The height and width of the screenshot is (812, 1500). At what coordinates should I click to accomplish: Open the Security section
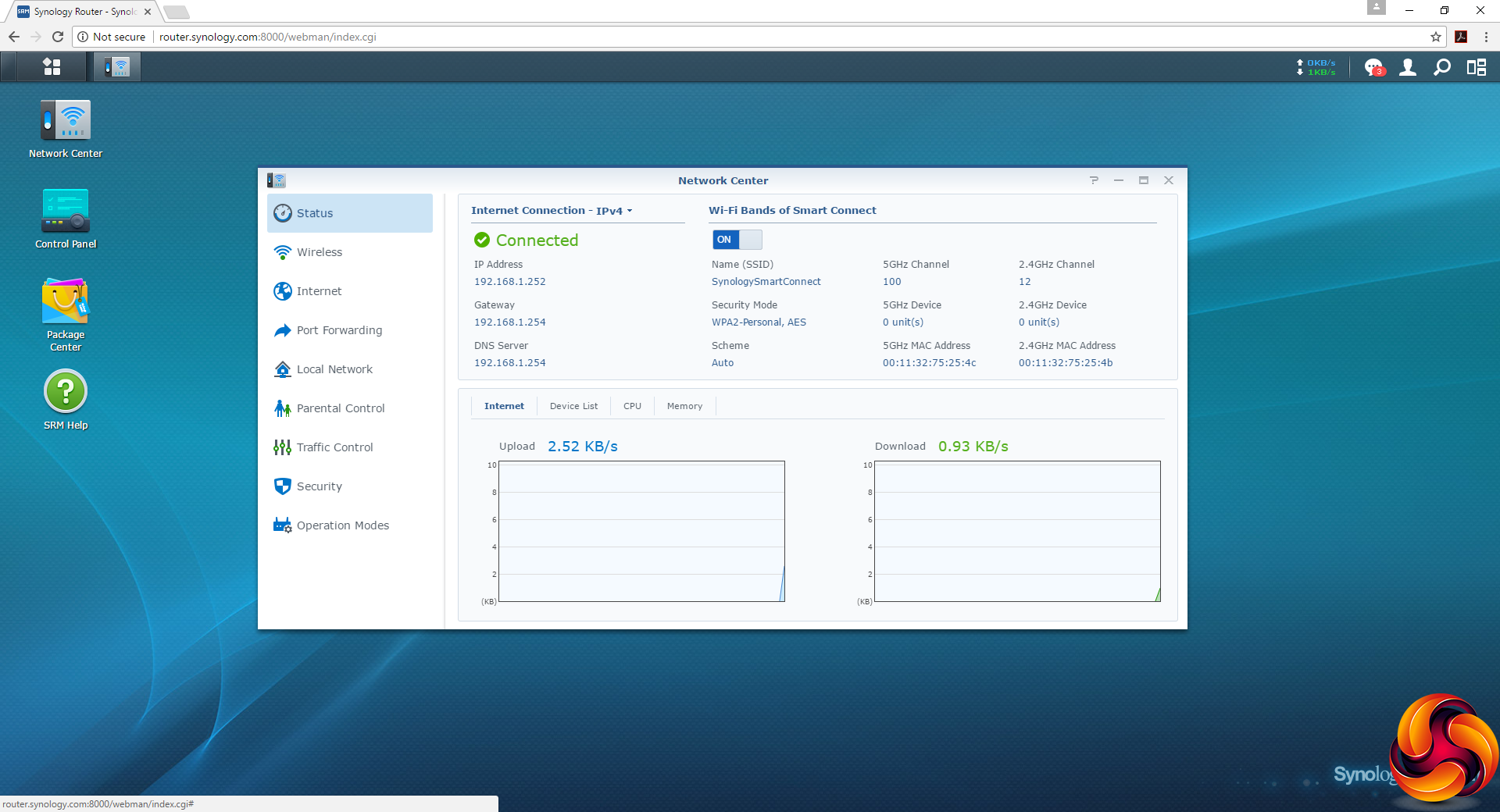[319, 486]
